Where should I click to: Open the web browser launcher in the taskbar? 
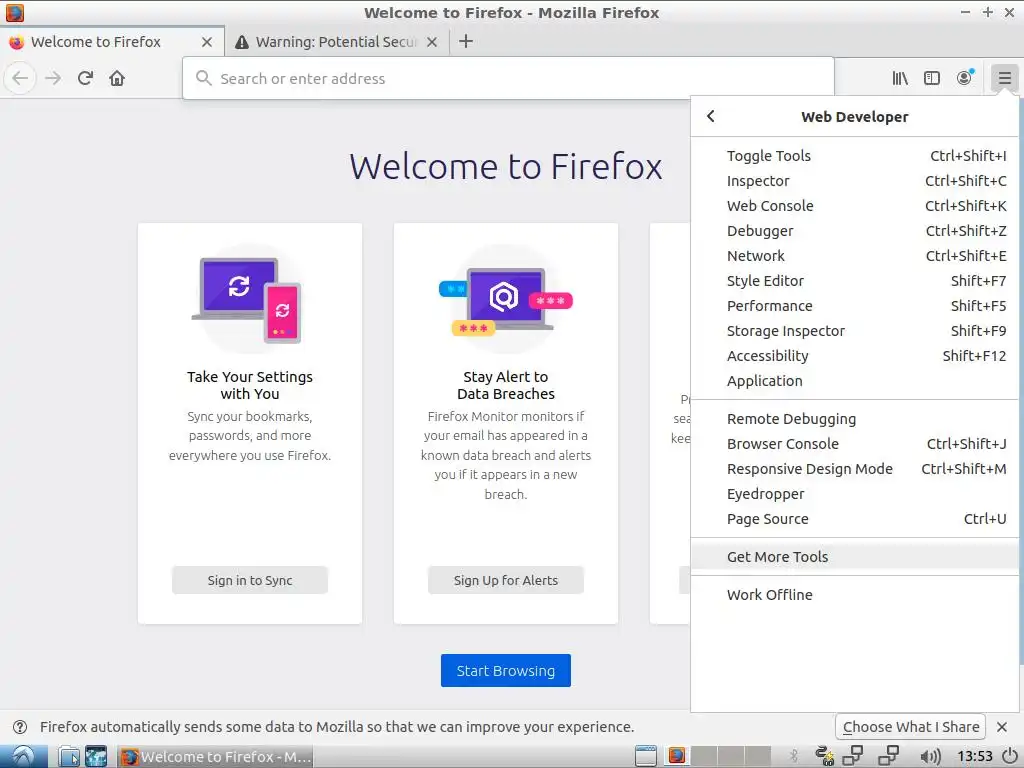tap(96, 756)
